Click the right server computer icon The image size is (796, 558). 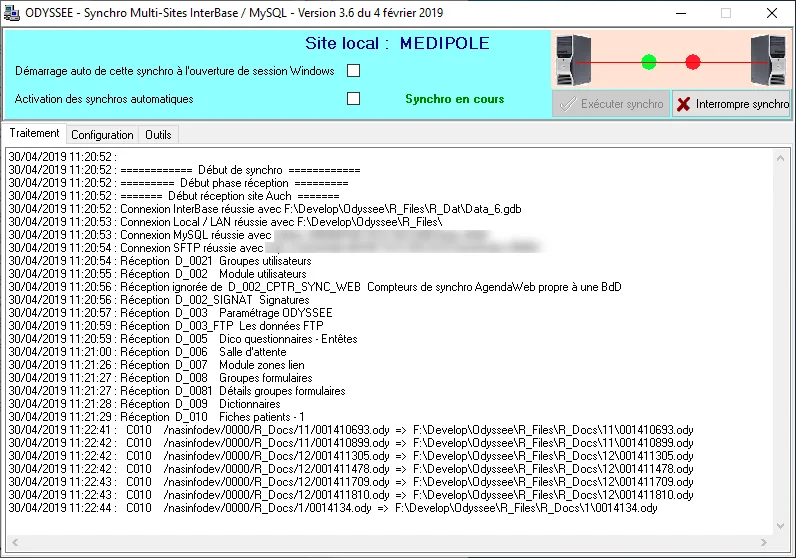[768, 59]
